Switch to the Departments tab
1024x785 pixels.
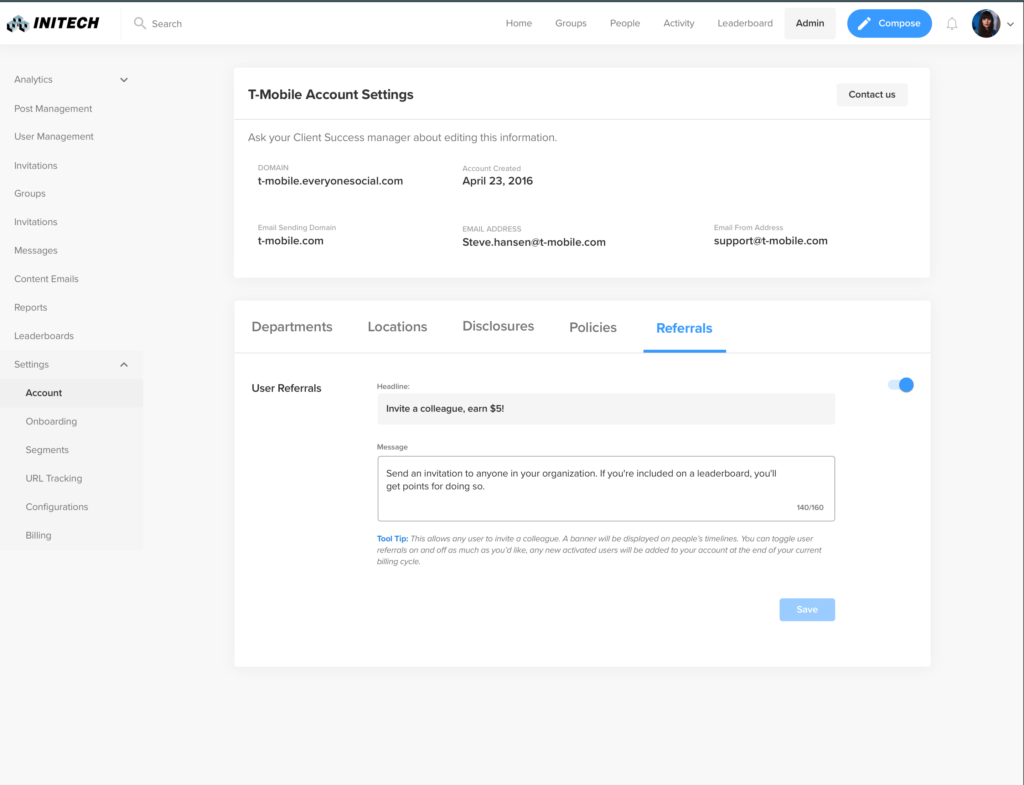292,327
